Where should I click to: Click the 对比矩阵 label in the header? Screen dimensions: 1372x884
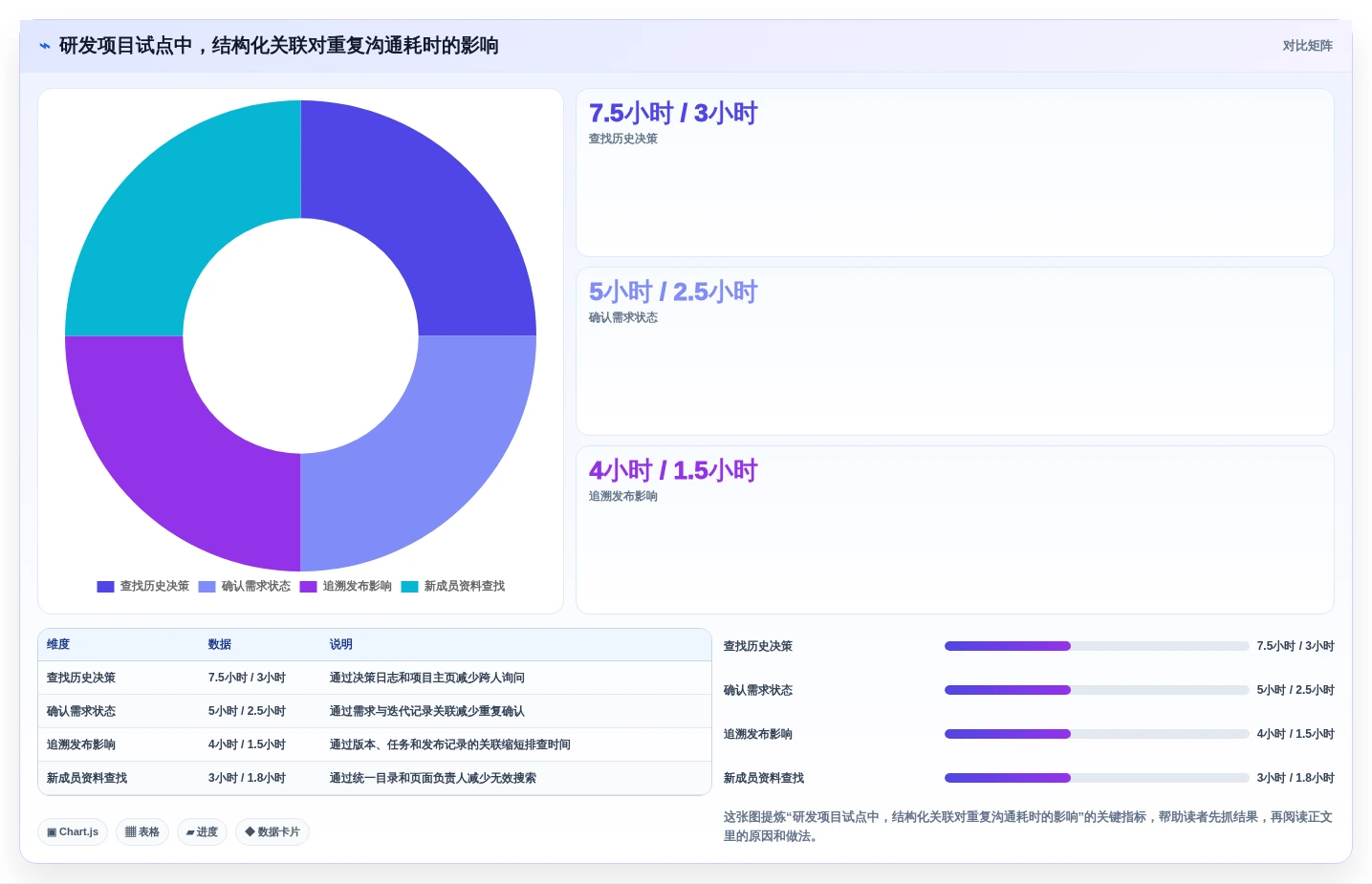pyautogui.click(x=1307, y=46)
